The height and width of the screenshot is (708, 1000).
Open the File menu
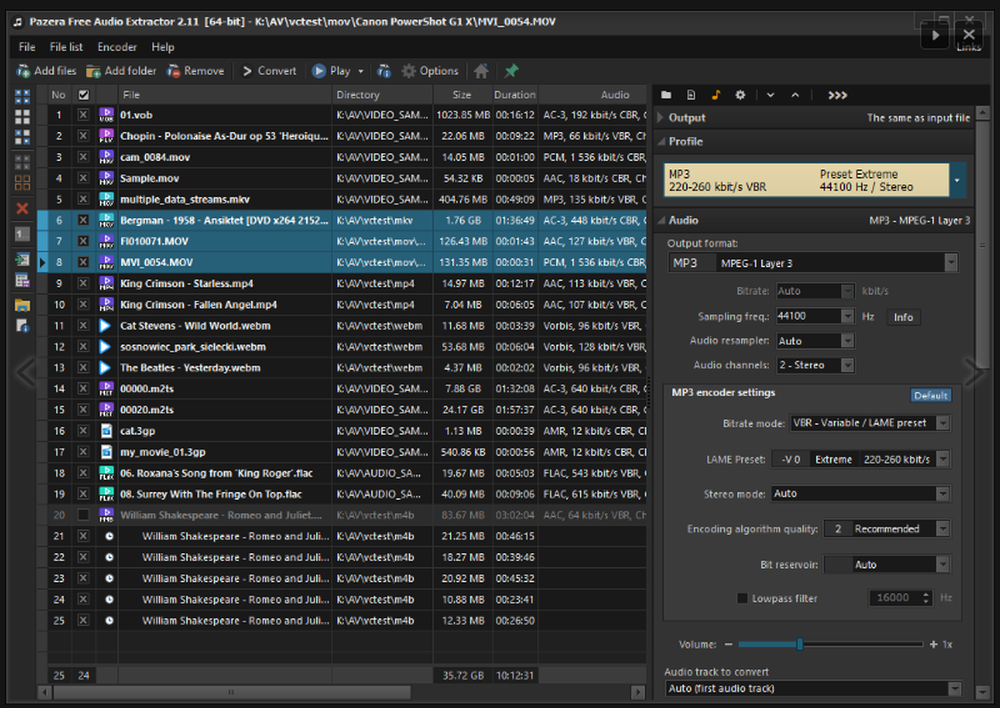pos(27,47)
